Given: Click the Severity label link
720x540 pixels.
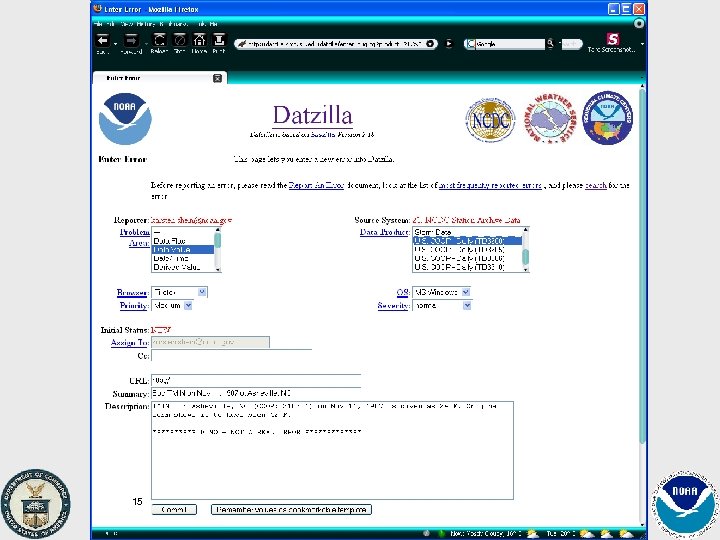Looking at the screenshot, I should pos(393,306).
